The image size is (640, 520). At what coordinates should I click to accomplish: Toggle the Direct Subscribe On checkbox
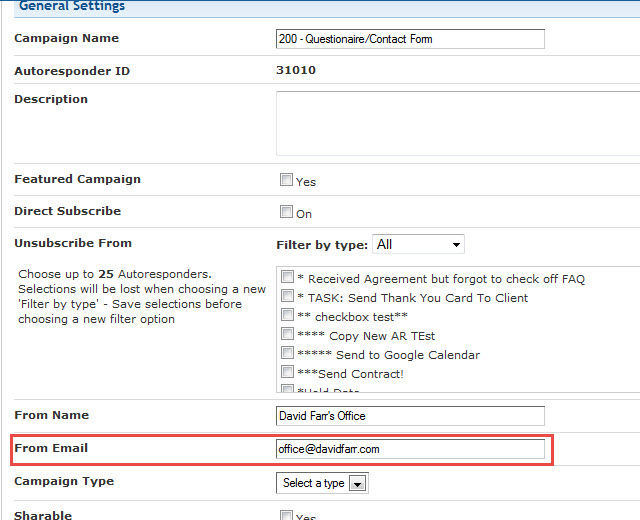pyautogui.click(x=286, y=213)
